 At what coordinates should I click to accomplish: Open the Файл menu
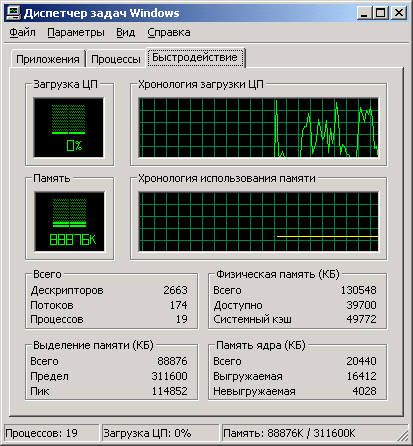click(x=22, y=32)
